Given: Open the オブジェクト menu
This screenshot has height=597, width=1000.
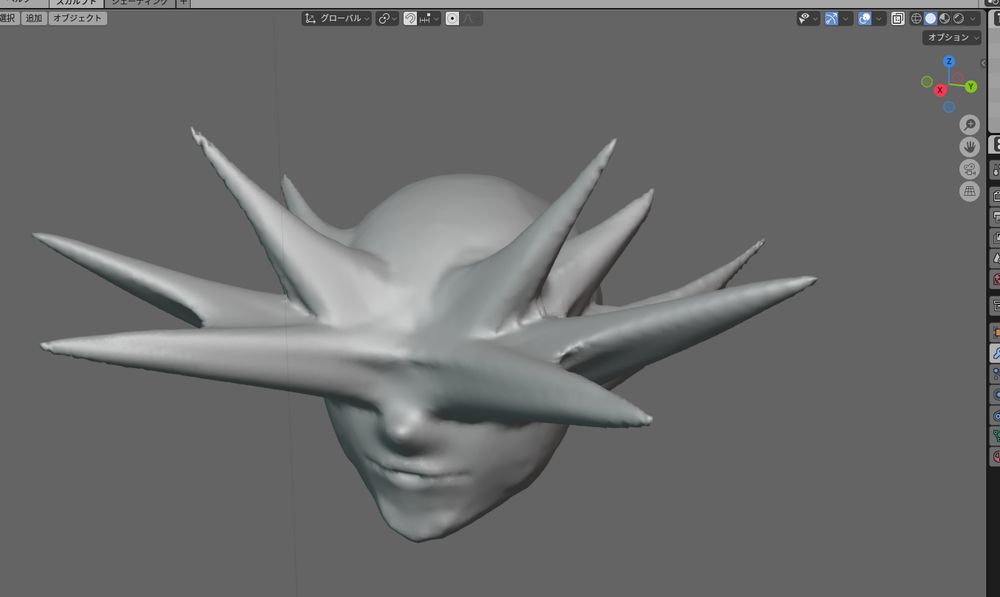Looking at the screenshot, I should 77,18.
